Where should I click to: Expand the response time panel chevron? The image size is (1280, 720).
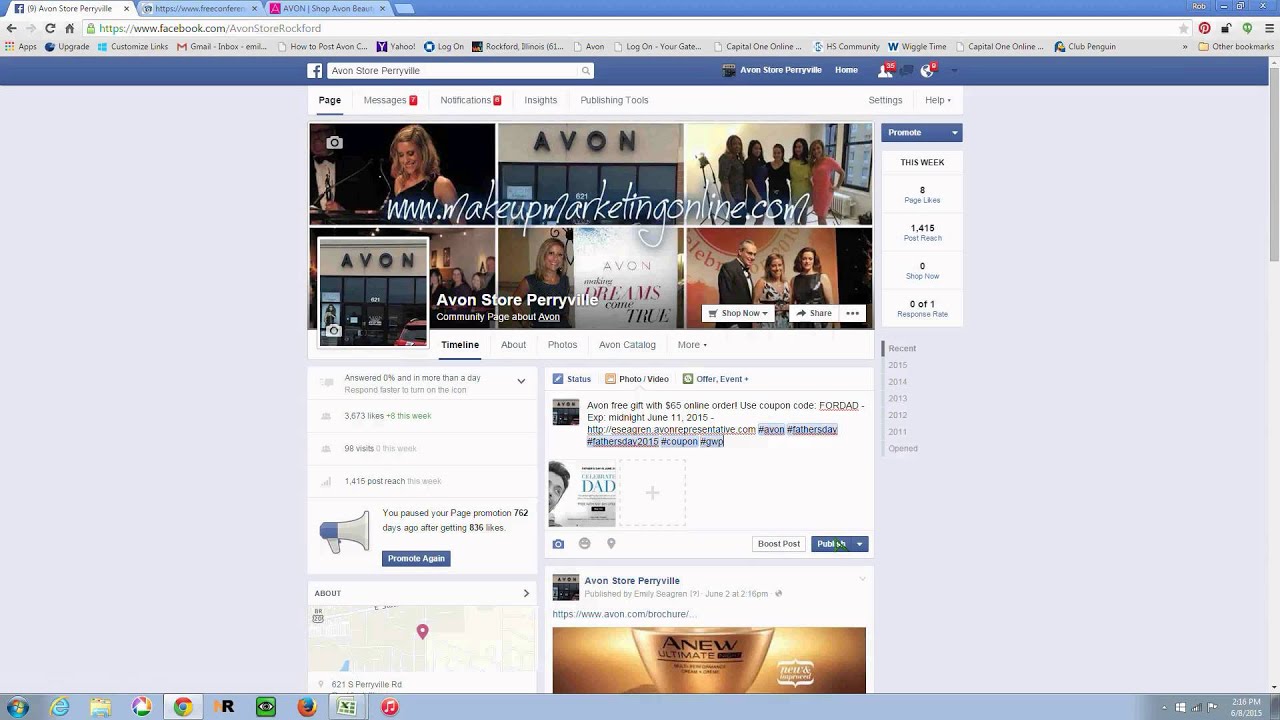pyautogui.click(x=521, y=381)
